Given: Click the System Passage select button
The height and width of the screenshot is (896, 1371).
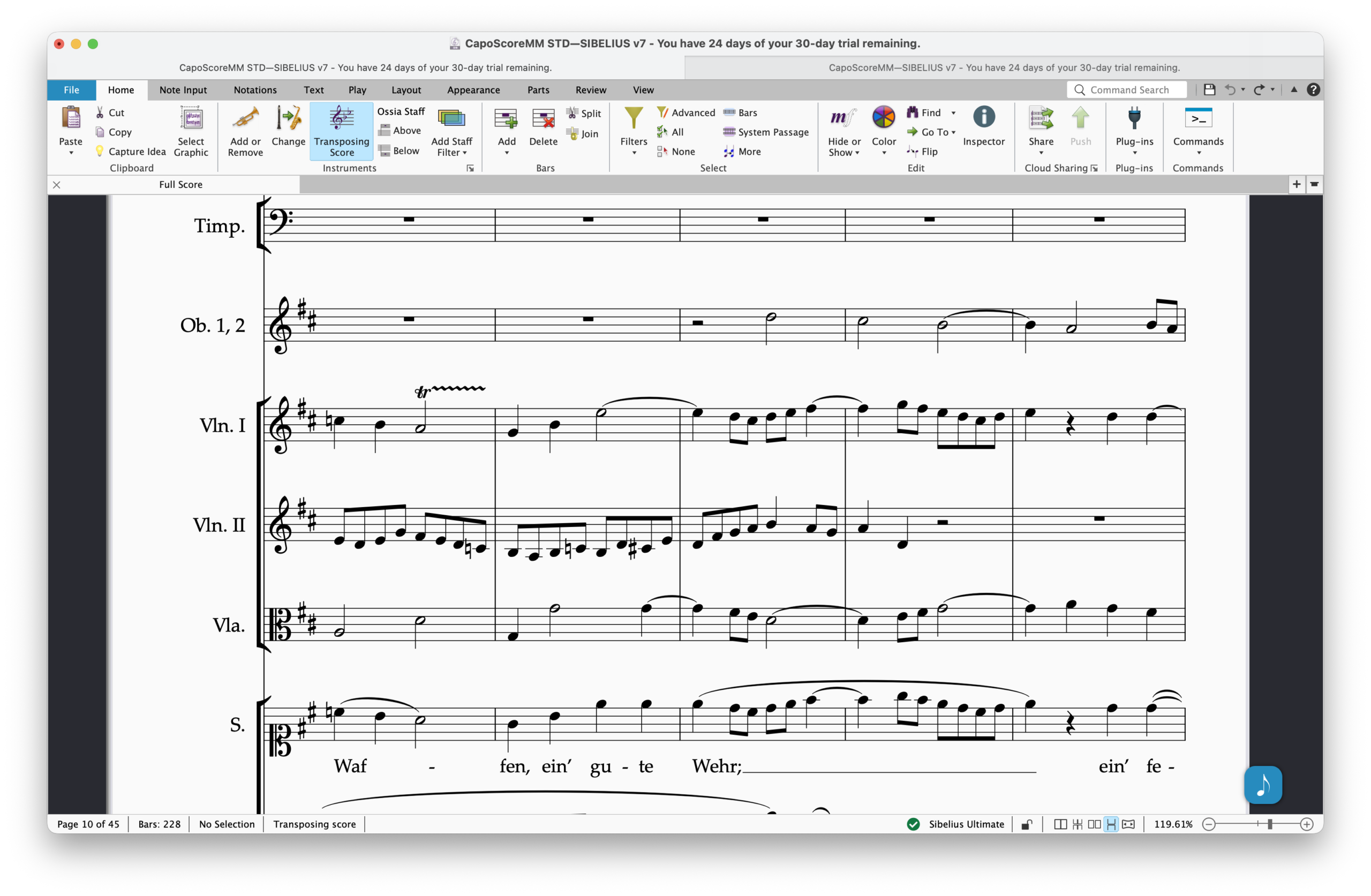Looking at the screenshot, I should [x=766, y=132].
